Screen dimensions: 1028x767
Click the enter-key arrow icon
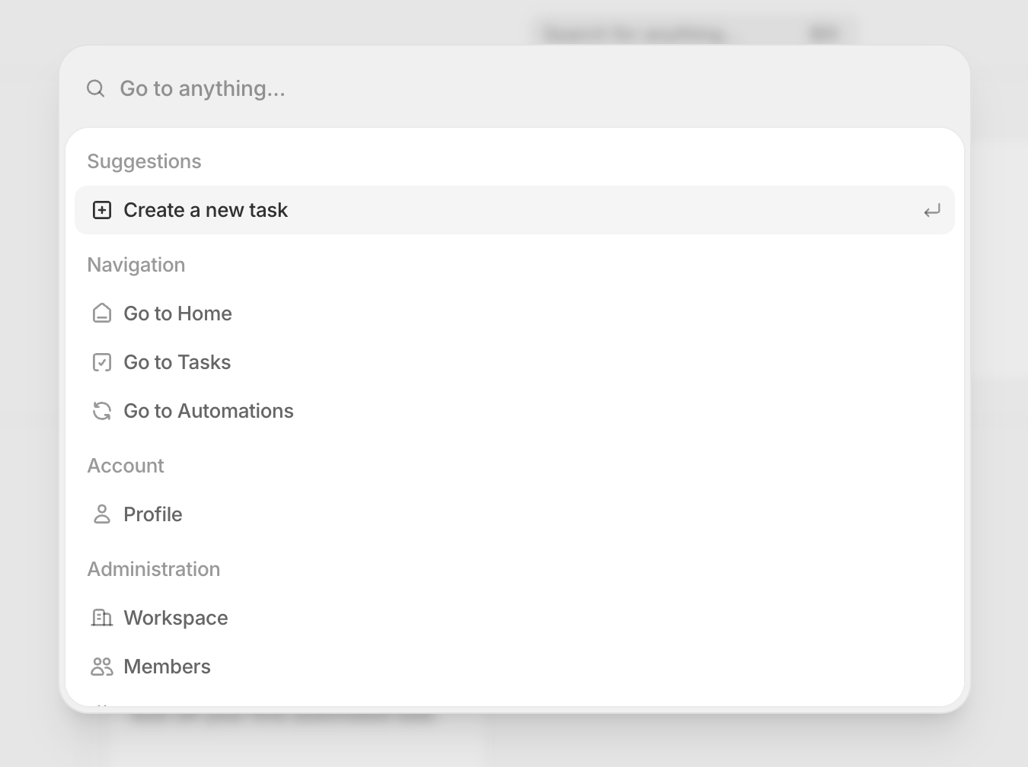click(932, 210)
